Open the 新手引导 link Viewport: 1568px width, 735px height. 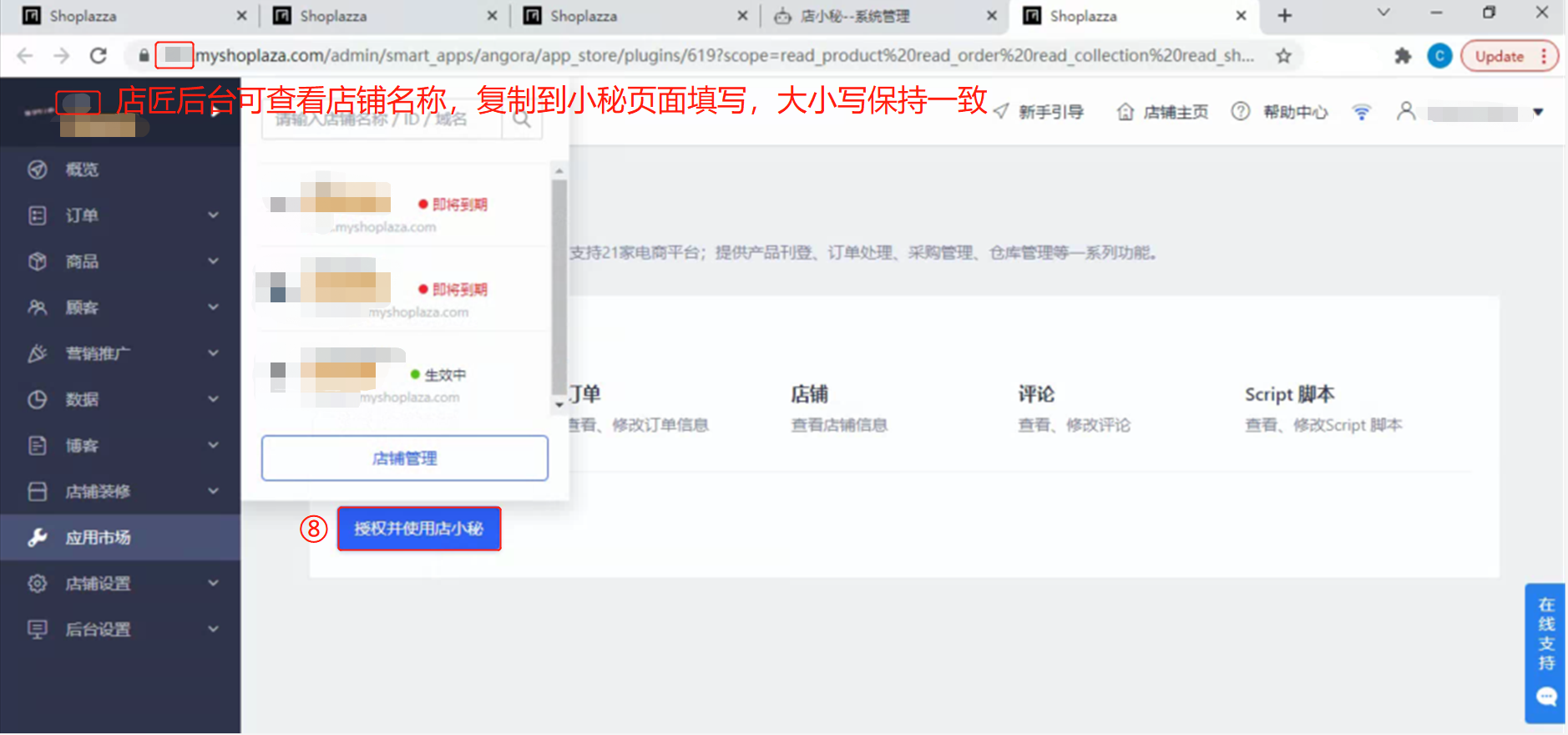tap(1051, 112)
